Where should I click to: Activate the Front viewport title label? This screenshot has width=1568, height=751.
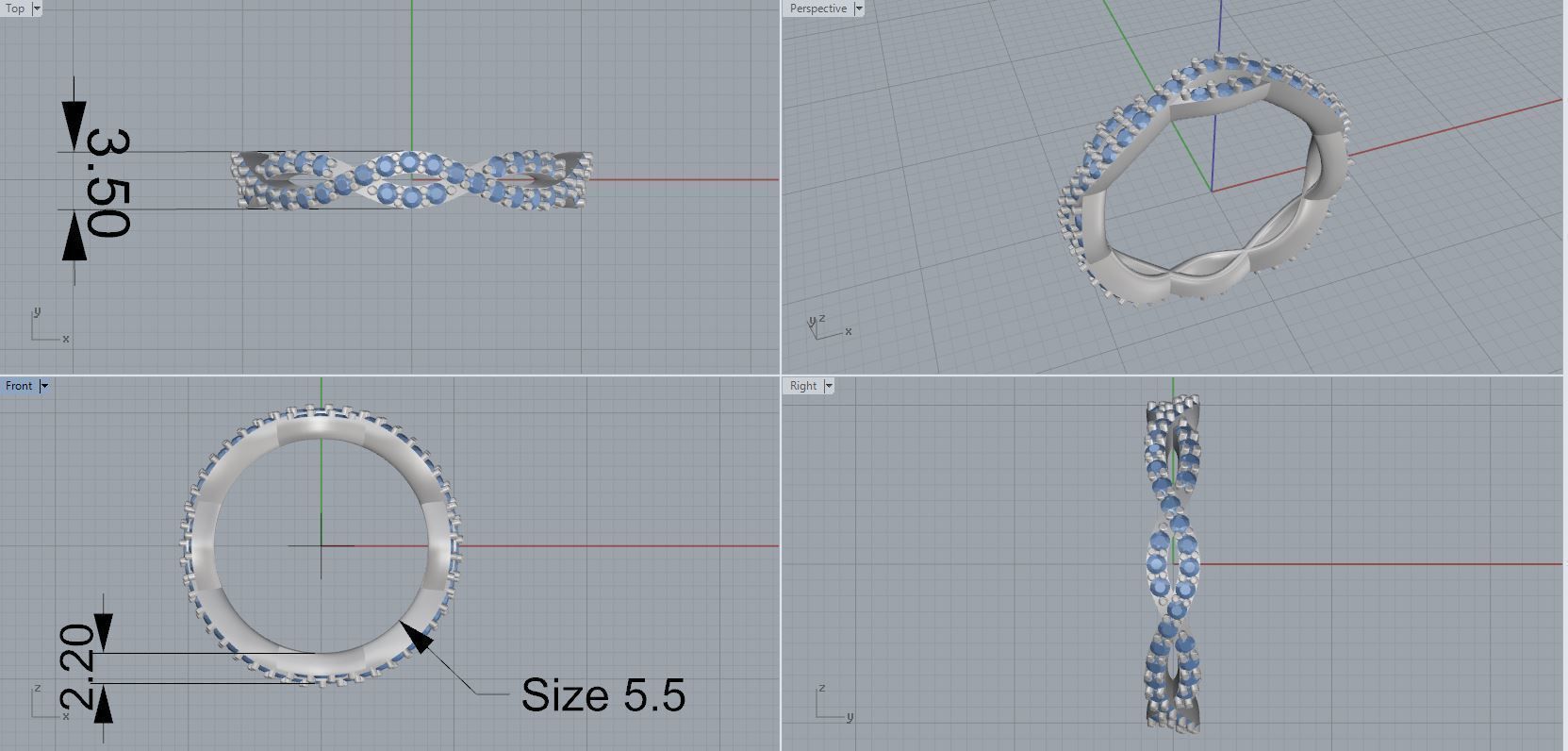tap(19, 386)
